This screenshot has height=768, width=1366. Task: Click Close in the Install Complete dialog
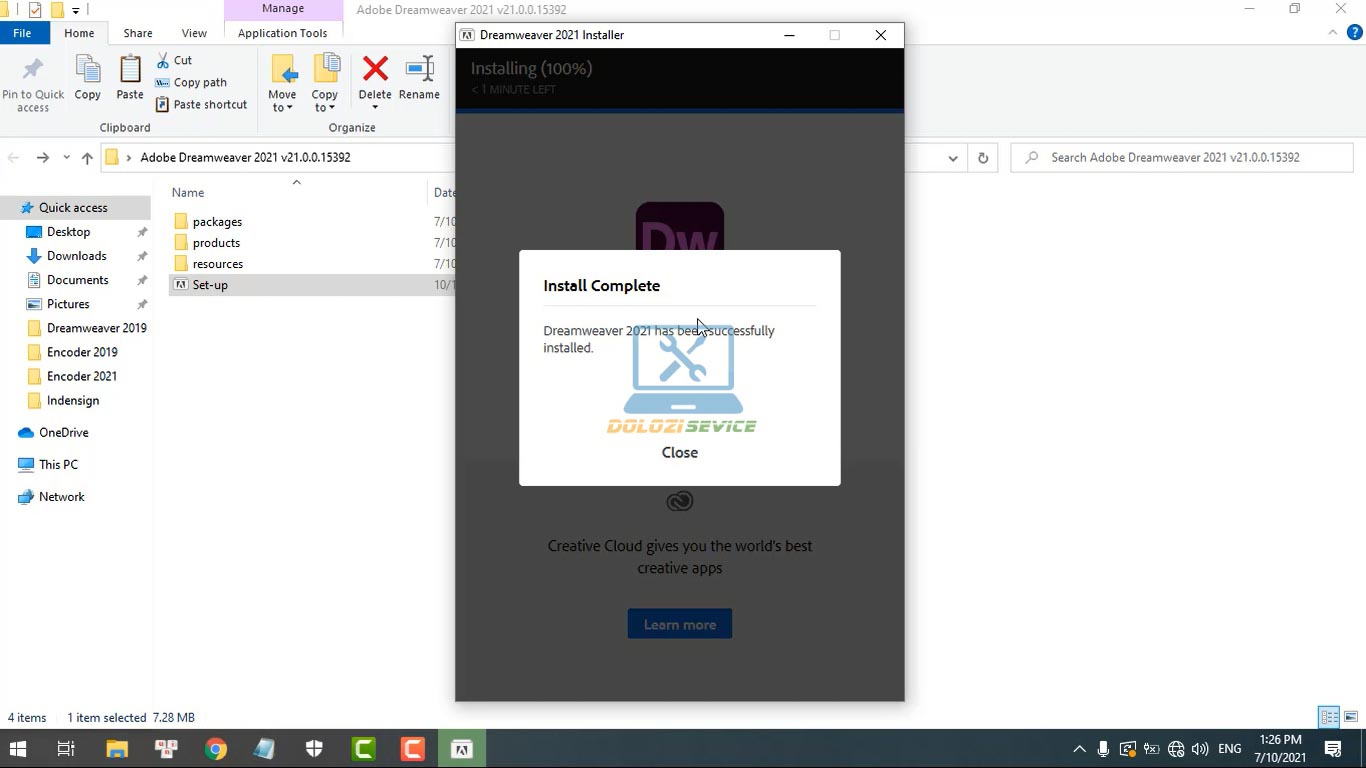pos(679,452)
